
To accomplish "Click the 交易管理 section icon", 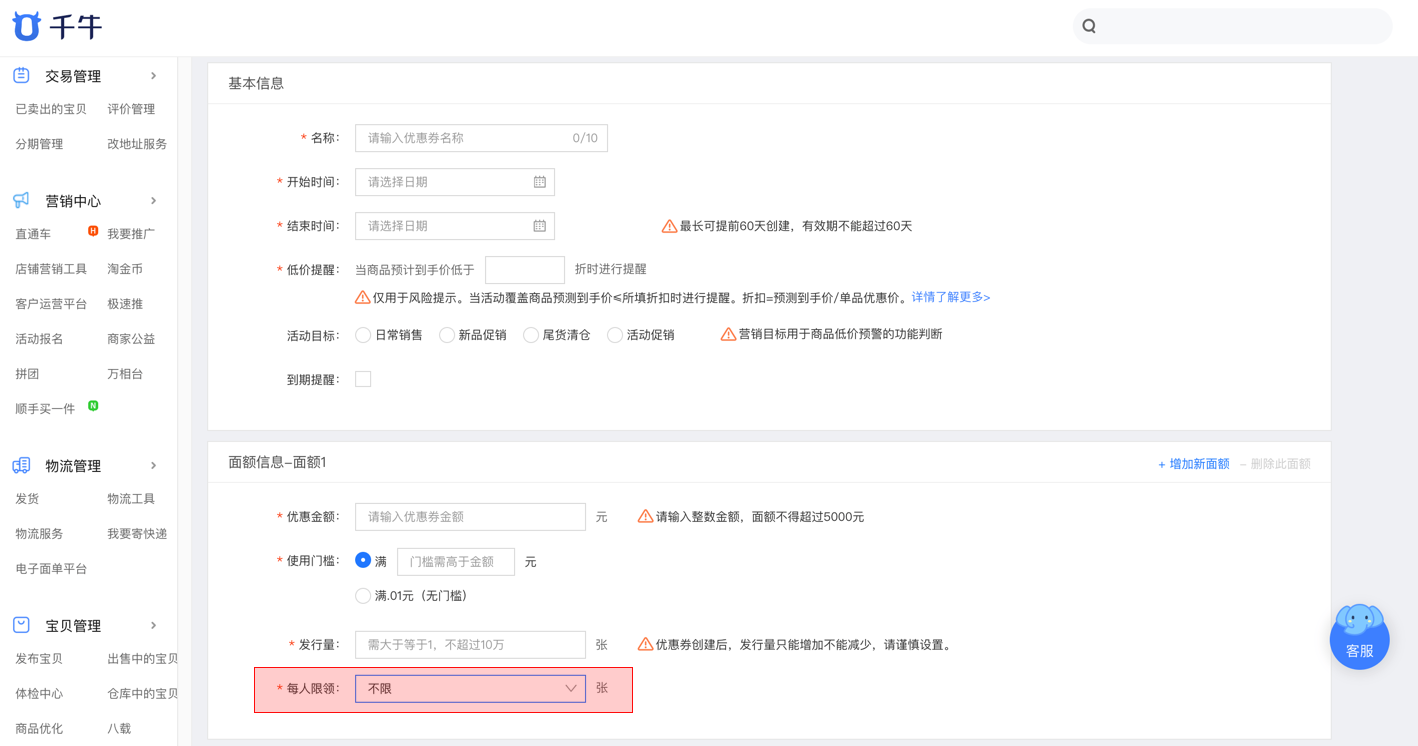I will [x=21, y=76].
